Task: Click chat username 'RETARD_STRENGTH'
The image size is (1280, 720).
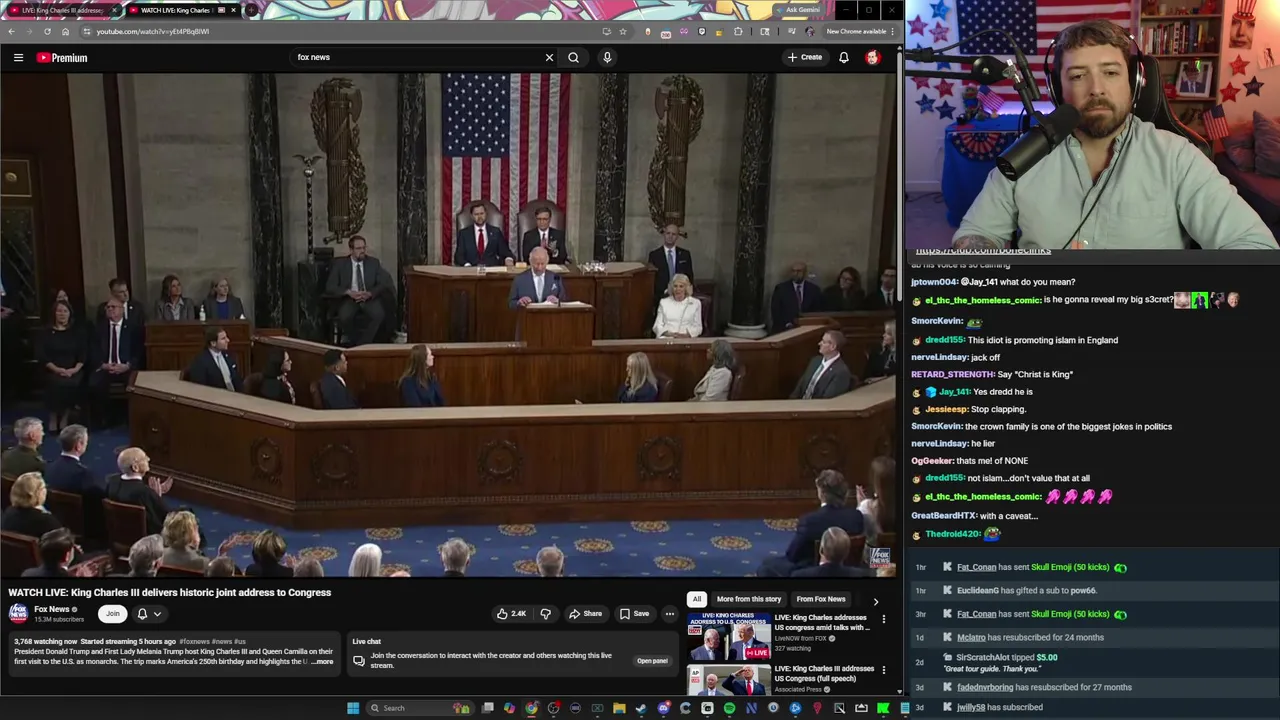Action: coord(952,374)
